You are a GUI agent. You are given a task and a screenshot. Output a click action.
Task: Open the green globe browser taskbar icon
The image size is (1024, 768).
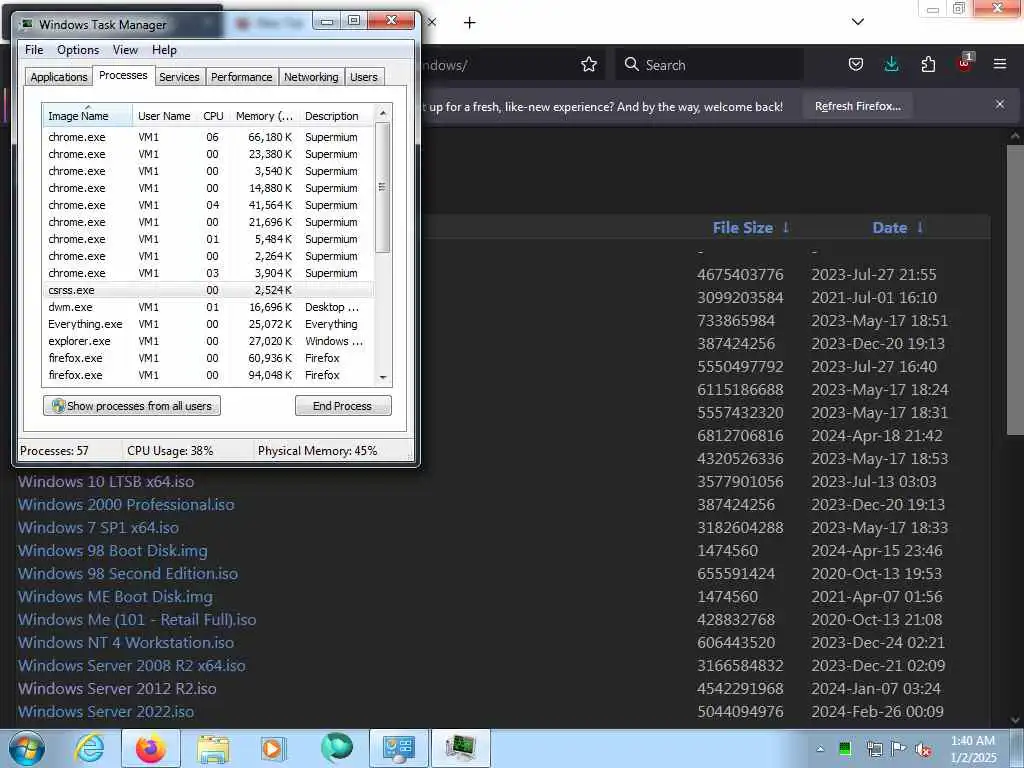336,748
